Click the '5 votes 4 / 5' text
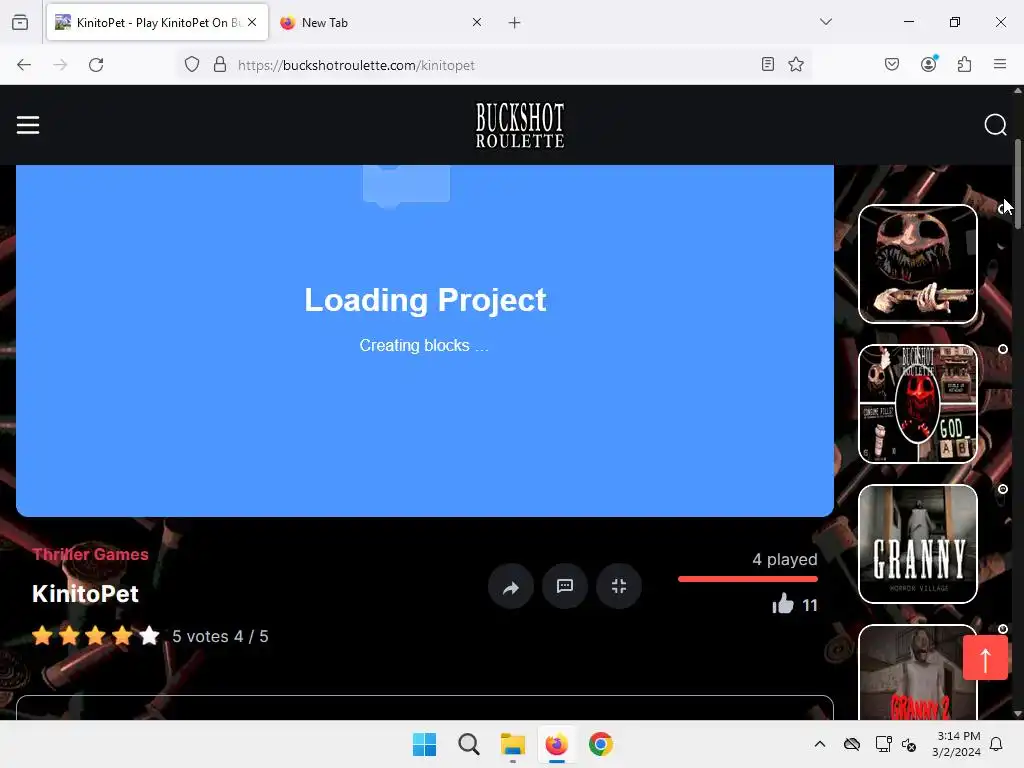This screenshot has height=768, width=1024. (220, 636)
